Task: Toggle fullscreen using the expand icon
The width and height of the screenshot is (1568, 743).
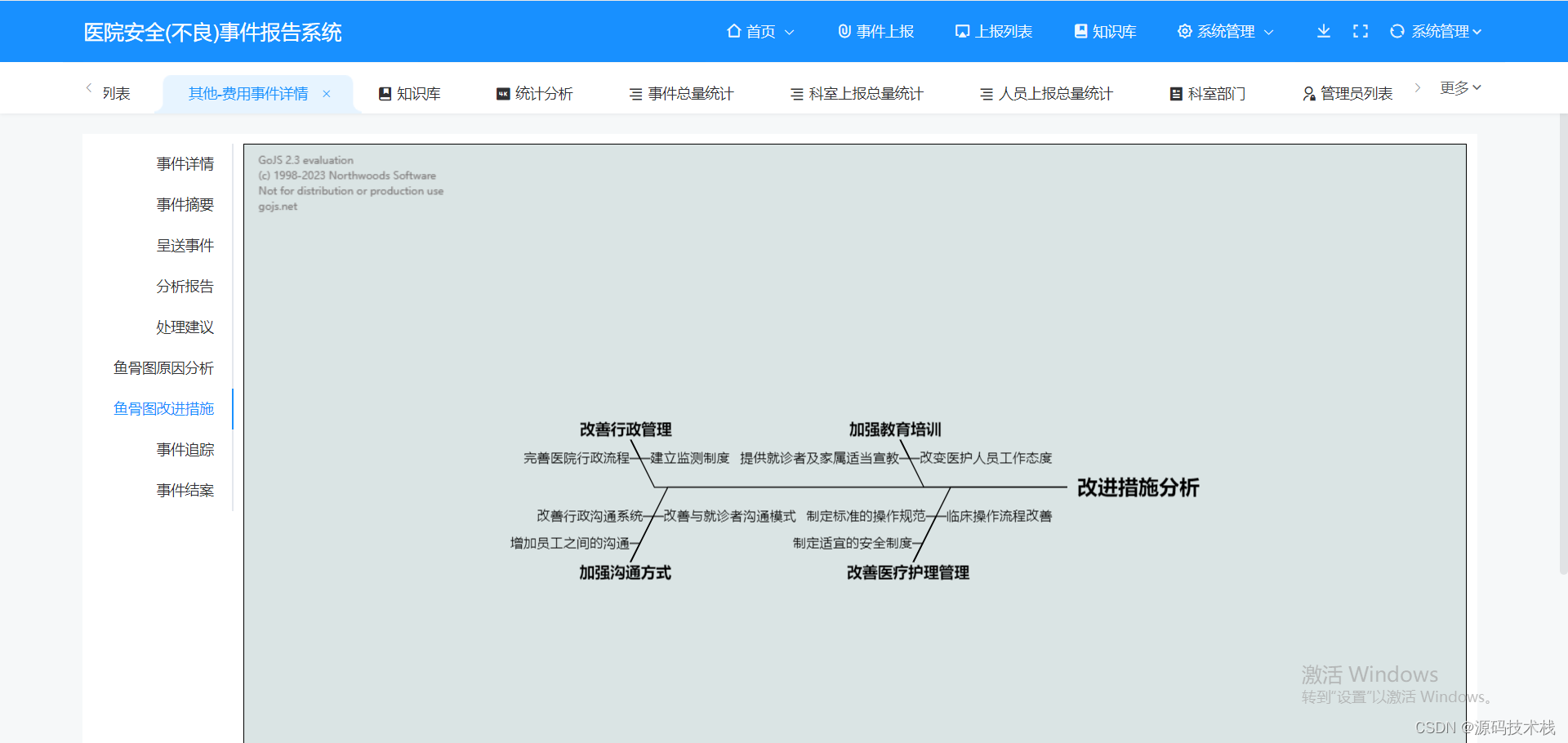Action: point(1361,31)
